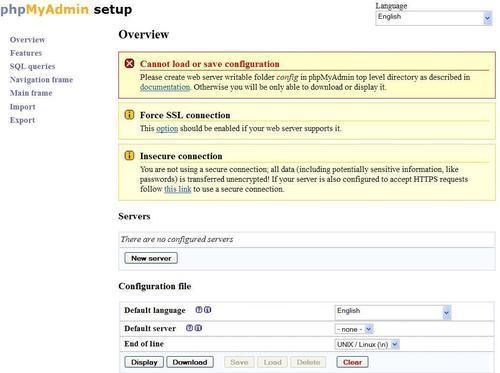
Task: Click the End of line label
Action: point(144,344)
